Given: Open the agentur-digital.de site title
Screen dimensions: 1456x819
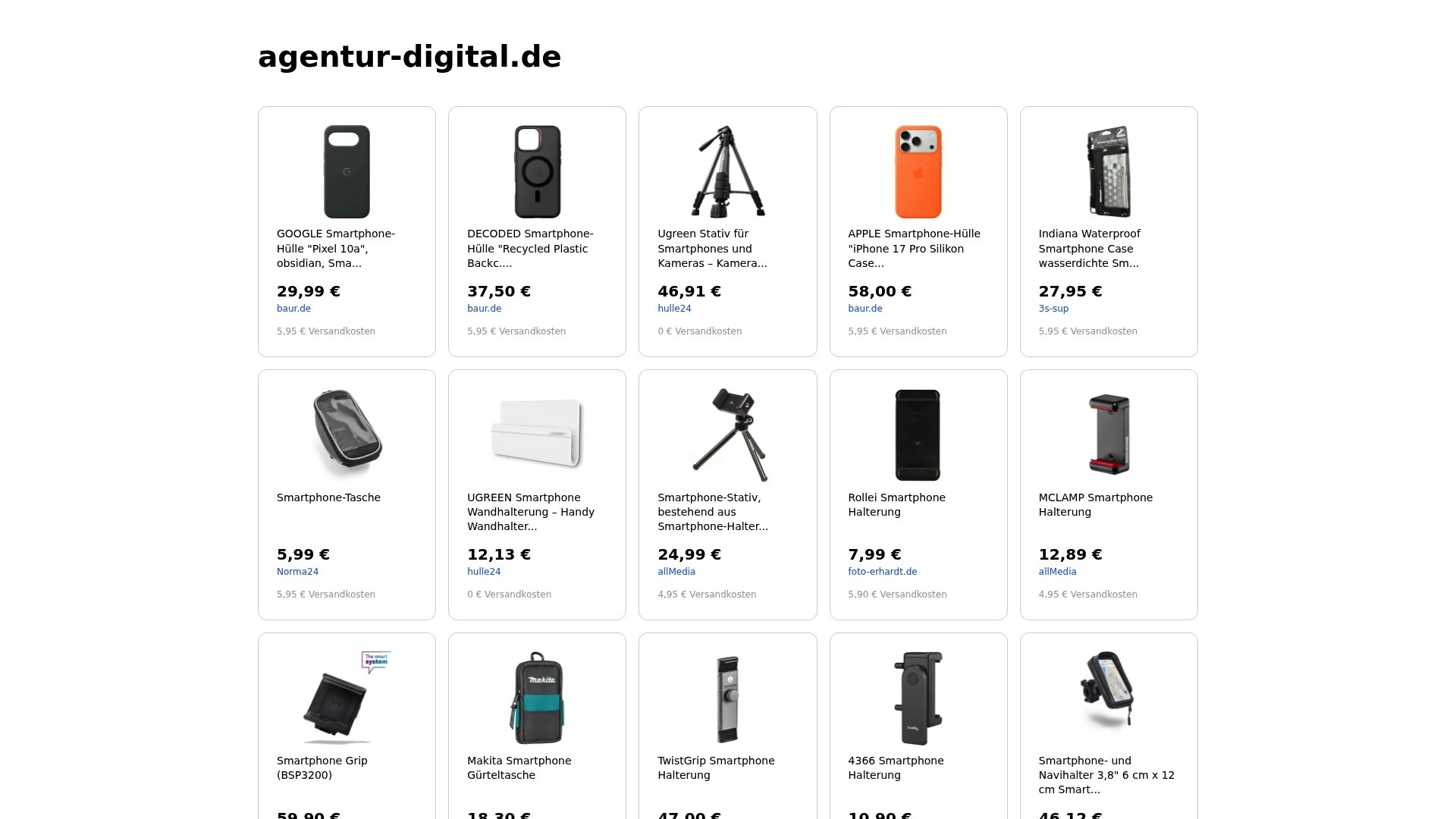Looking at the screenshot, I should (x=409, y=57).
